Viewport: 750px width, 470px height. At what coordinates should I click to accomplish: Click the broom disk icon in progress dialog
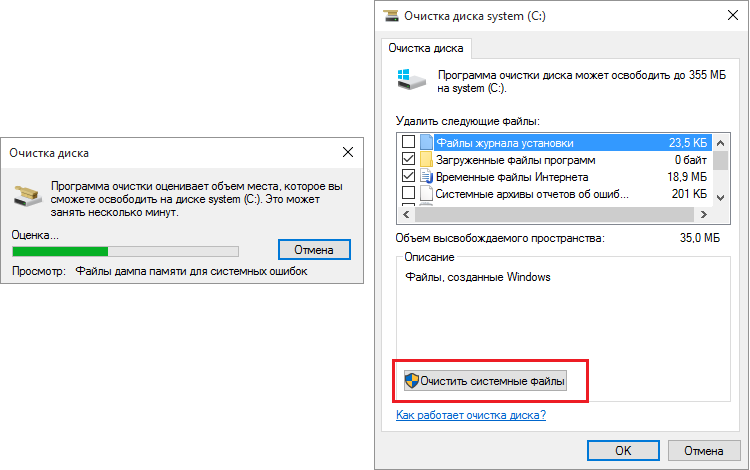coord(27,196)
